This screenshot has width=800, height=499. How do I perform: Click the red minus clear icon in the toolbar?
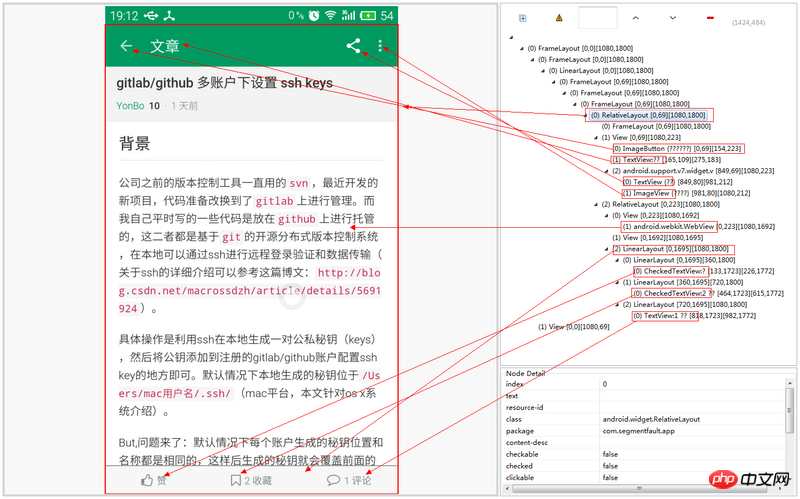pyautogui.click(x=710, y=18)
